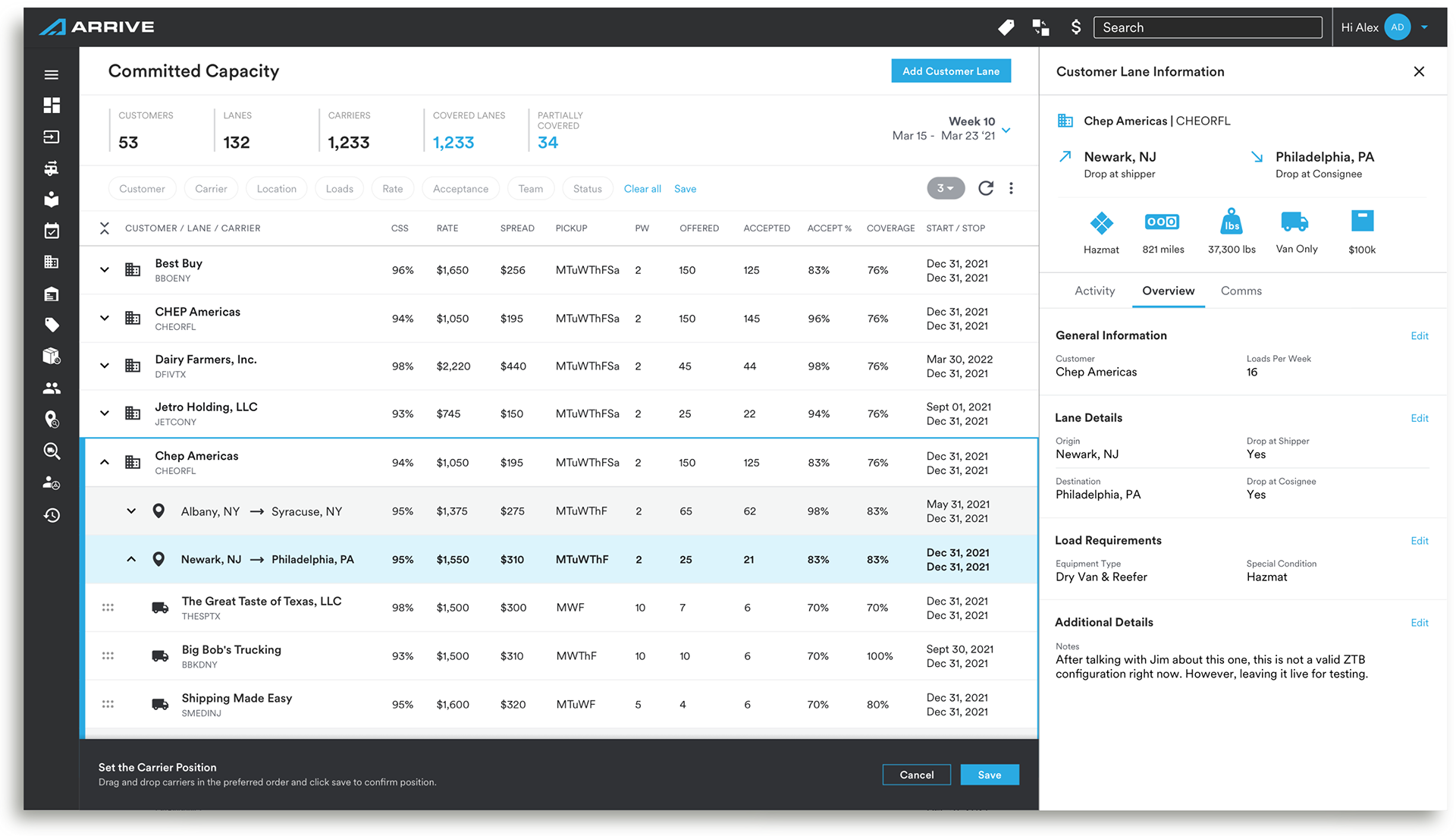The height and width of the screenshot is (836, 1456).
Task: Click the dollar sign icon in top bar
Action: [1075, 27]
